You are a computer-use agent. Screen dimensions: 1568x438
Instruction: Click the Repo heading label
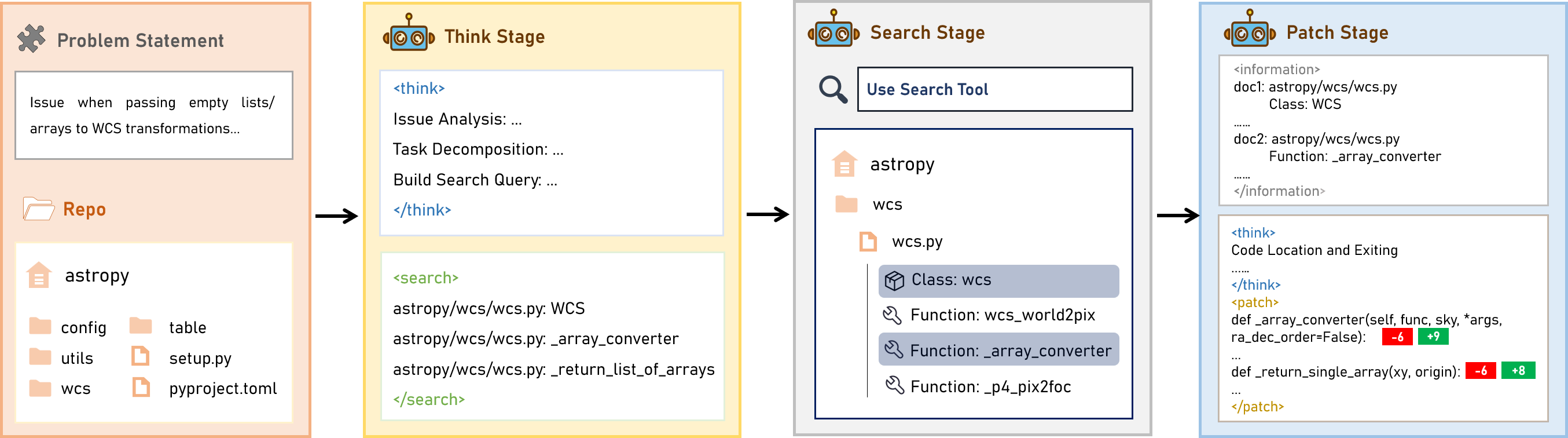[84, 209]
